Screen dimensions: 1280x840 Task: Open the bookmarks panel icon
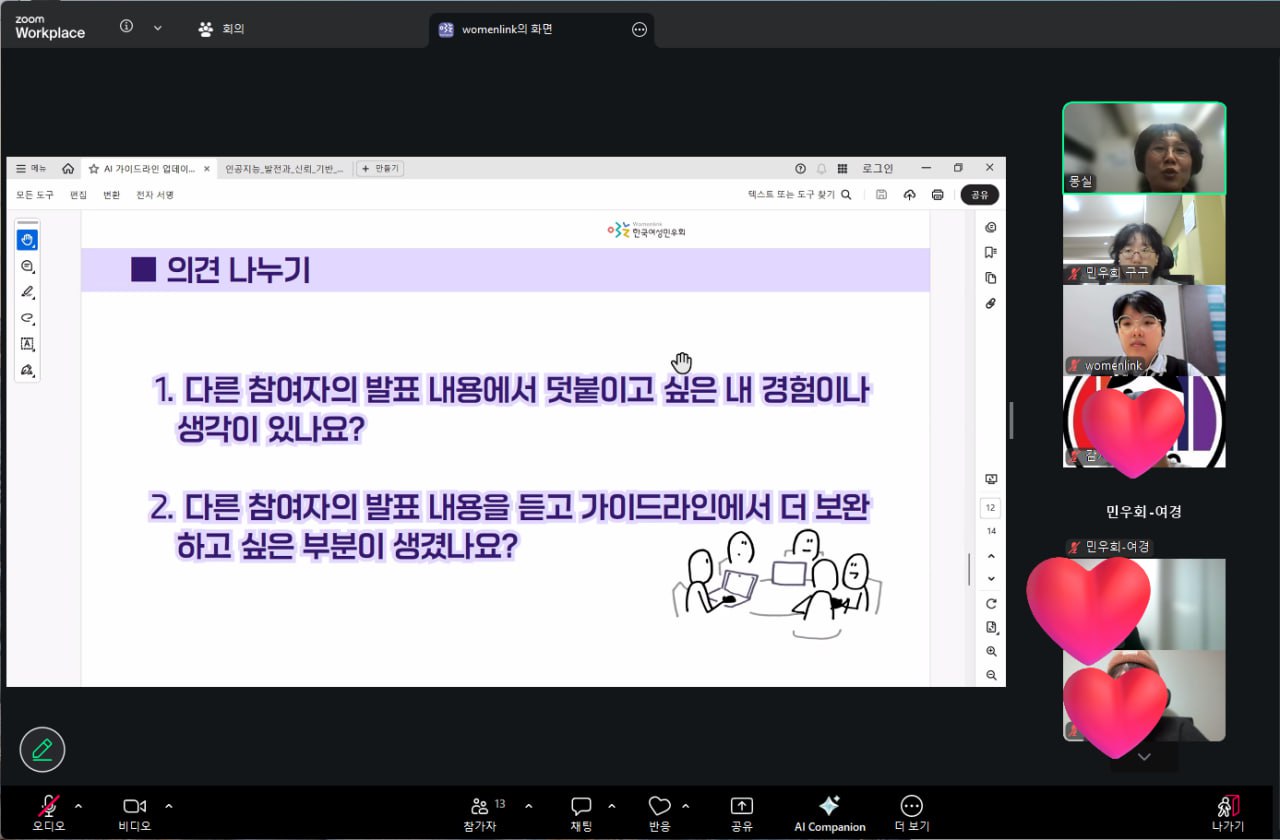pos(991,252)
